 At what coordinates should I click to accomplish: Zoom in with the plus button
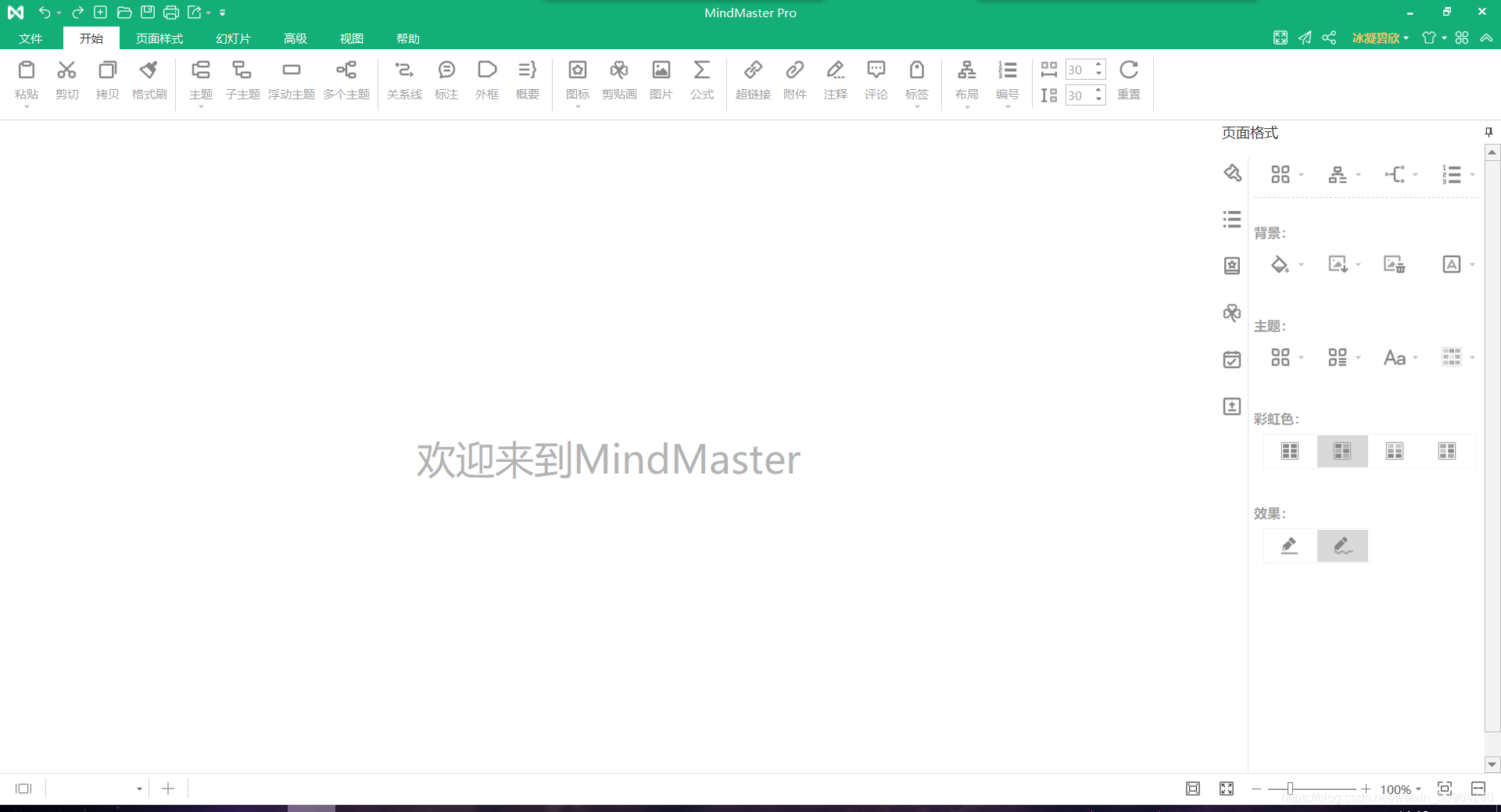1366,789
